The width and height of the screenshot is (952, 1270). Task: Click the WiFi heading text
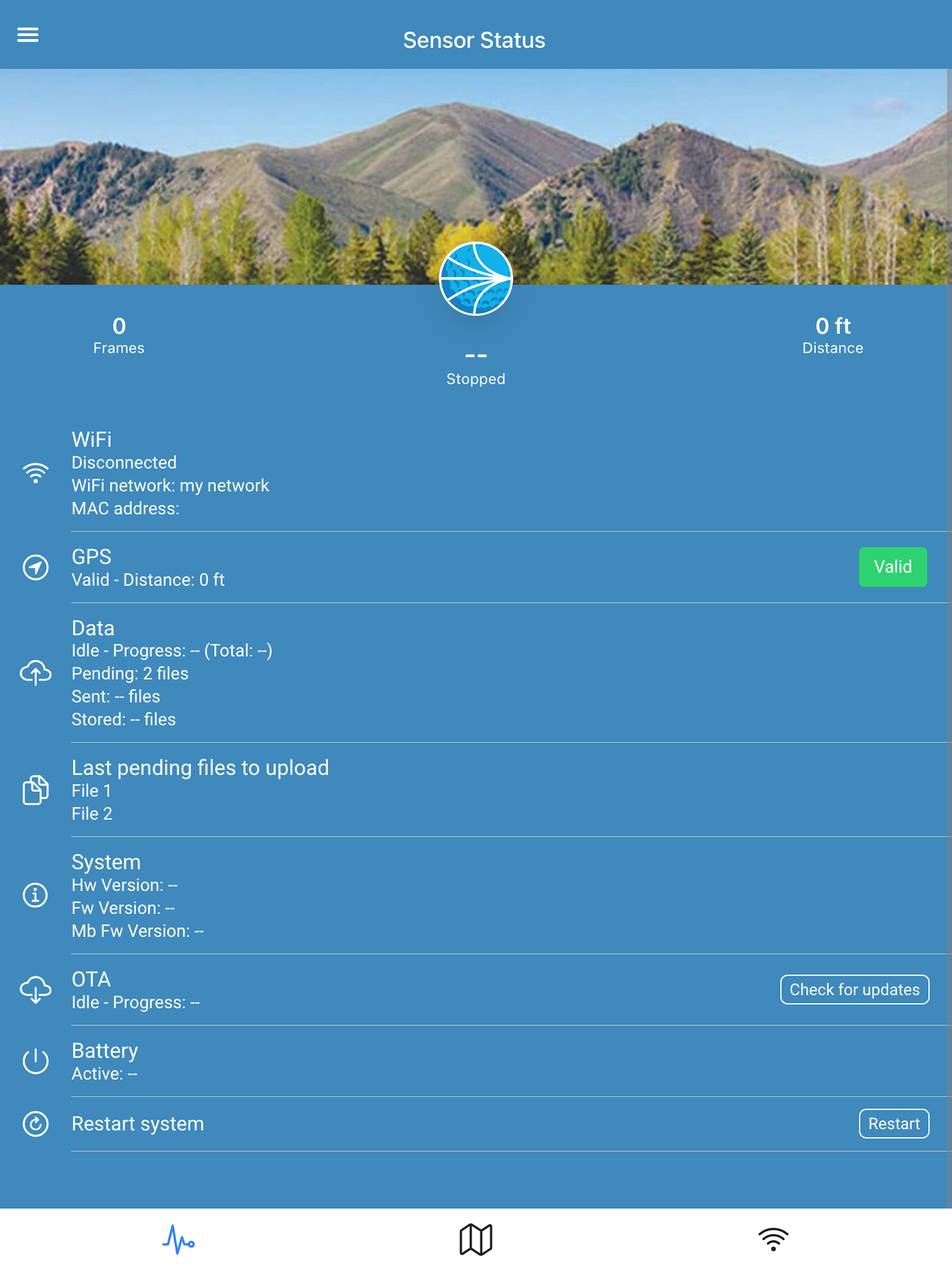point(92,440)
